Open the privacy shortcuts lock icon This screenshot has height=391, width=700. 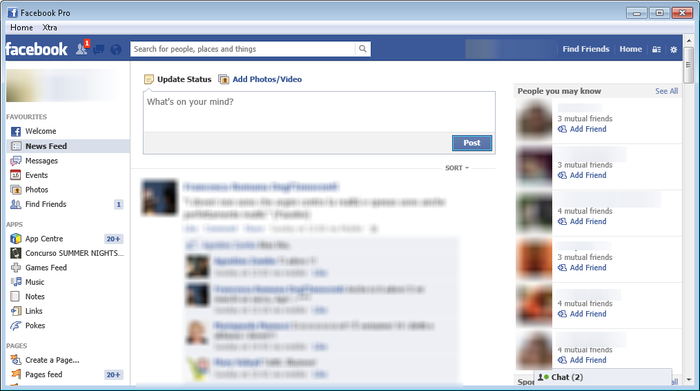[656, 50]
